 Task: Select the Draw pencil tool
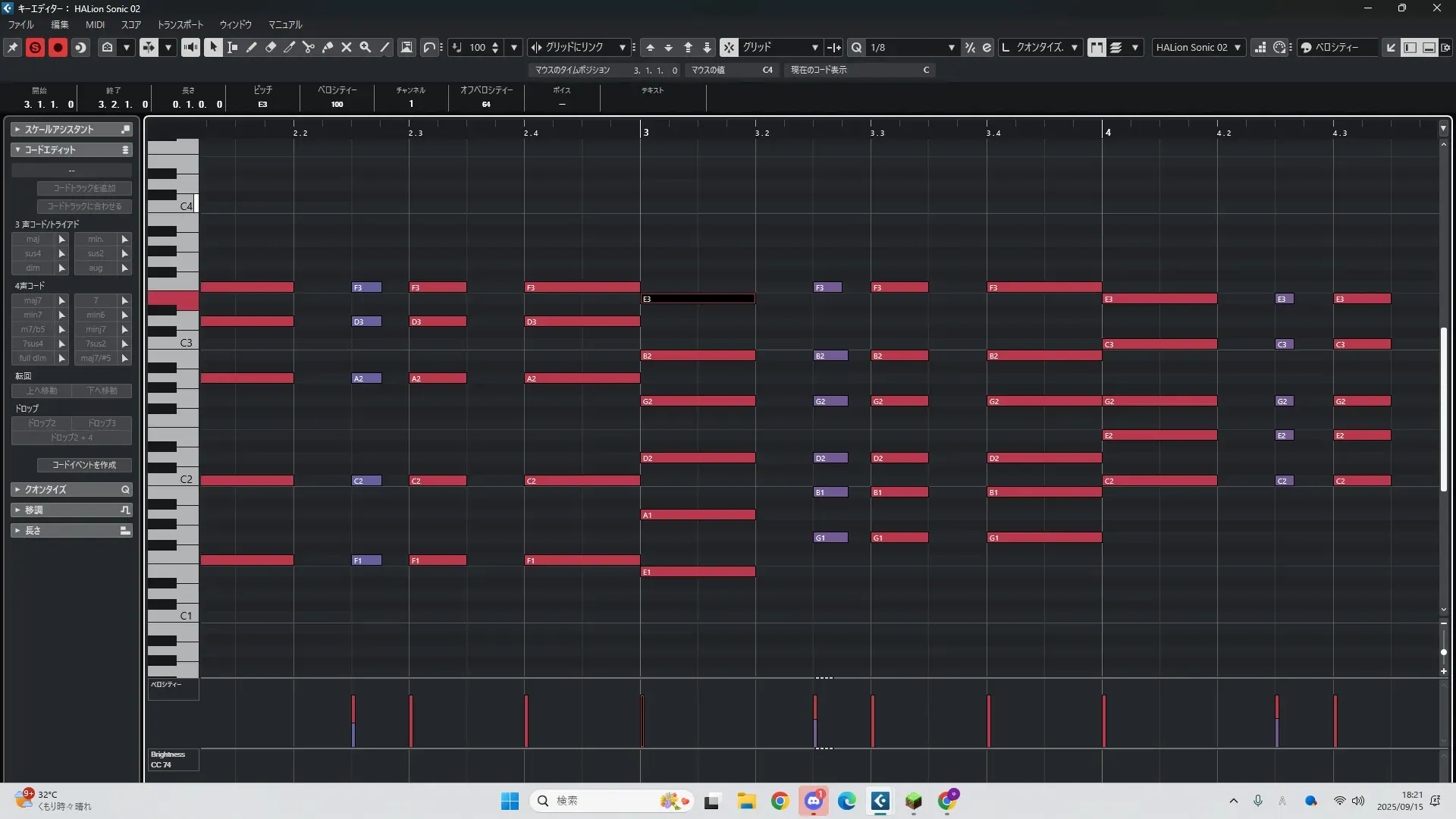coord(252,47)
